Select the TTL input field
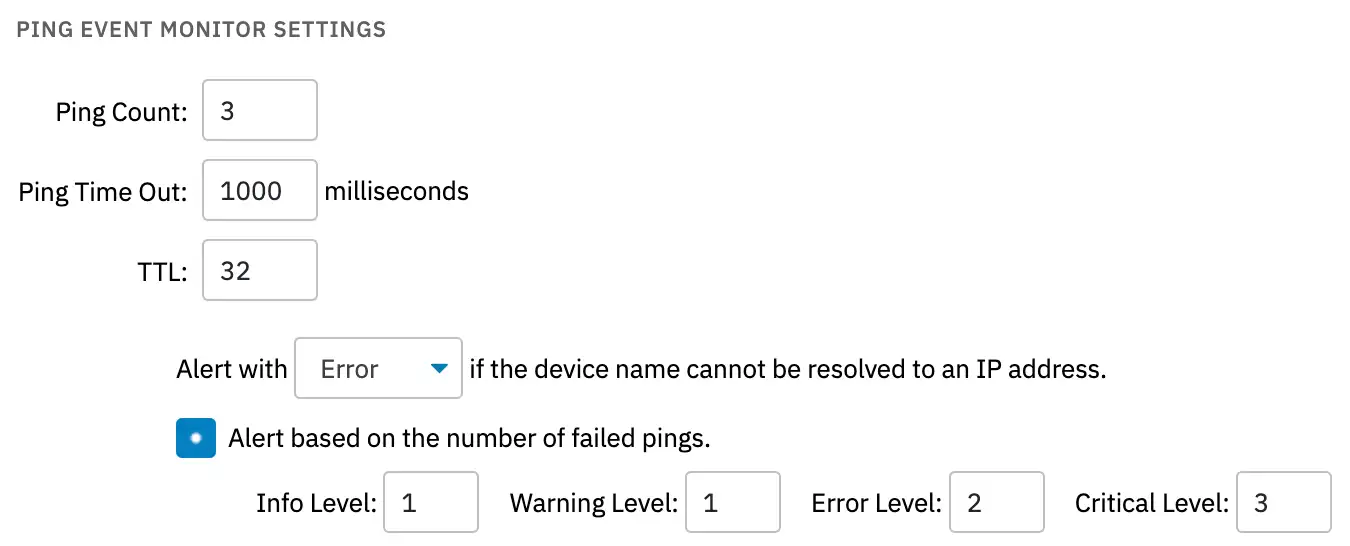 pos(259,271)
